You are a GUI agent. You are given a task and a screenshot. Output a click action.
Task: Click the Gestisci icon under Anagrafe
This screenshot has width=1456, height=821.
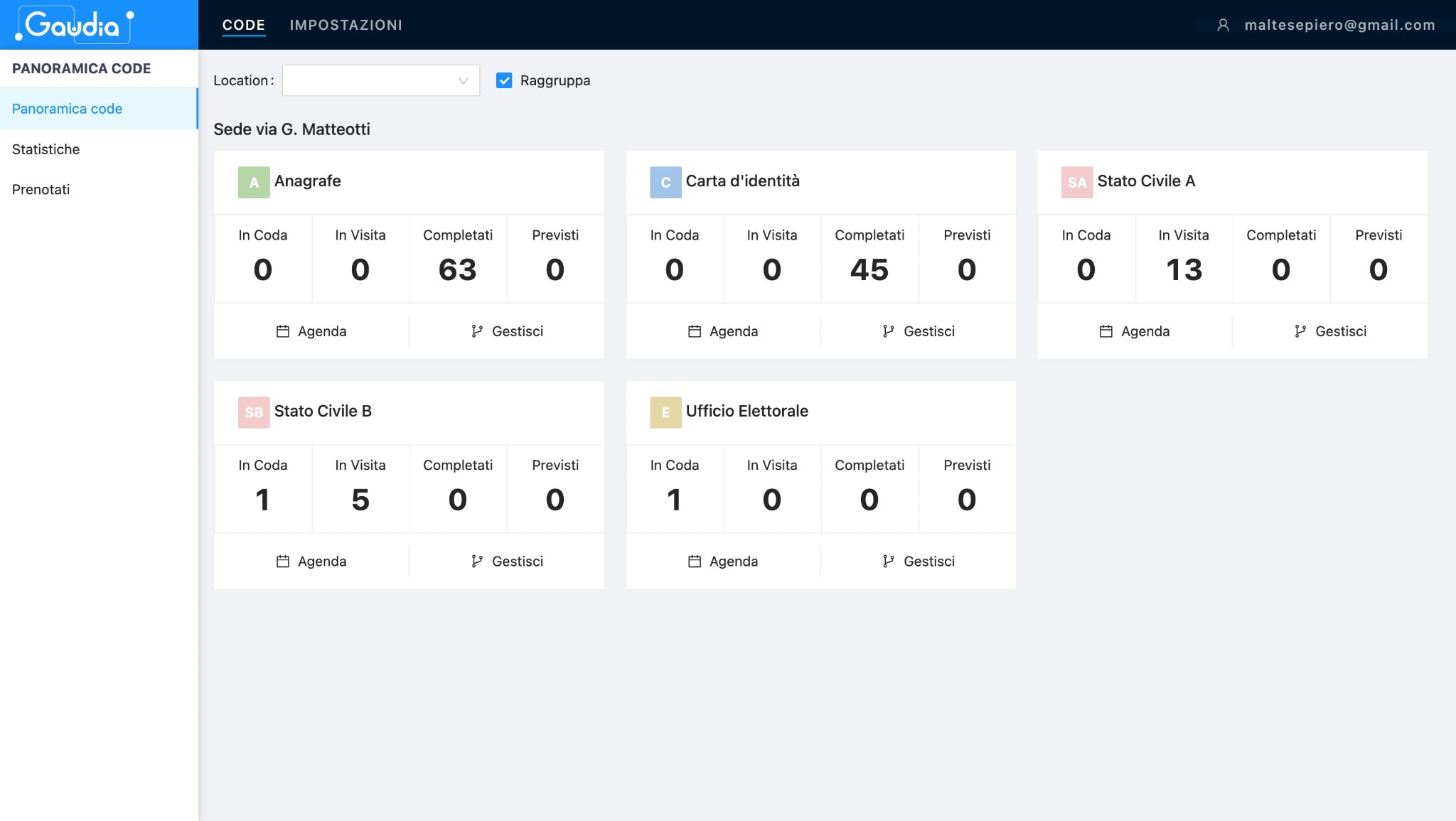(x=476, y=331)
